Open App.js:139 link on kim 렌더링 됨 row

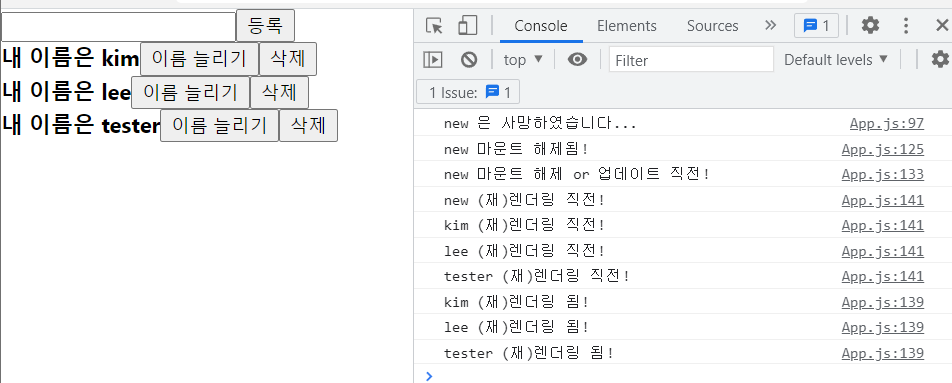(883, 302)
